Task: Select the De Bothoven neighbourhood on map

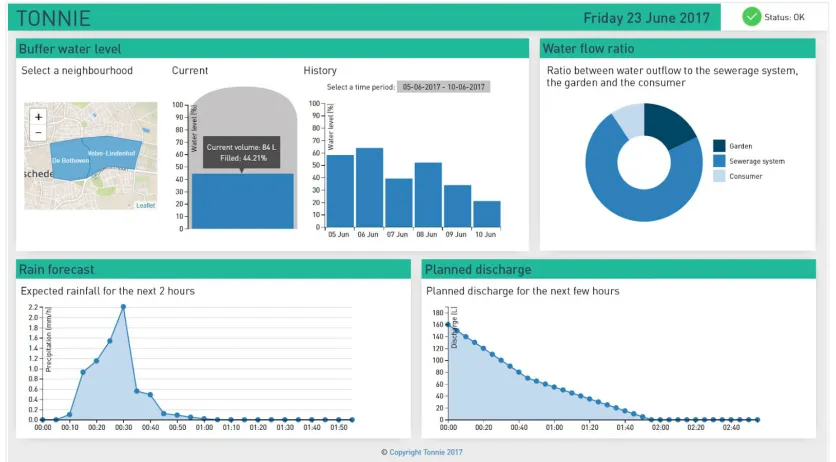Action: point(70,160)
